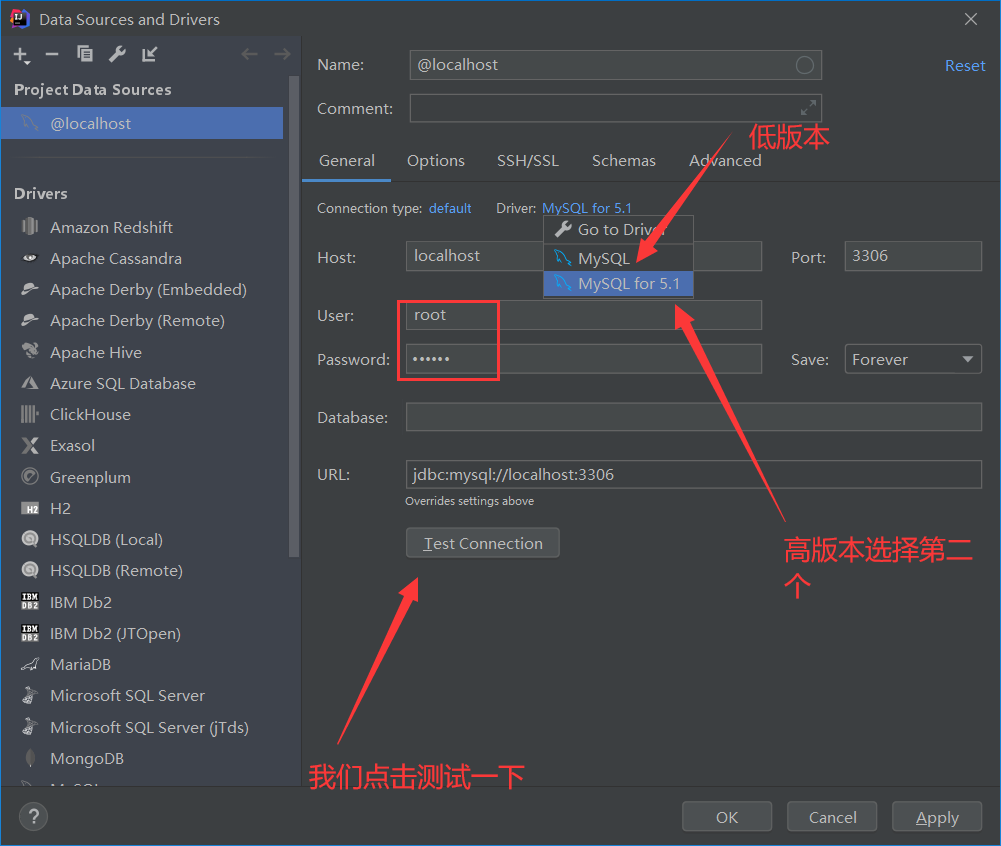
Task: Switch to the Options tab
Action: click(436, 160)
